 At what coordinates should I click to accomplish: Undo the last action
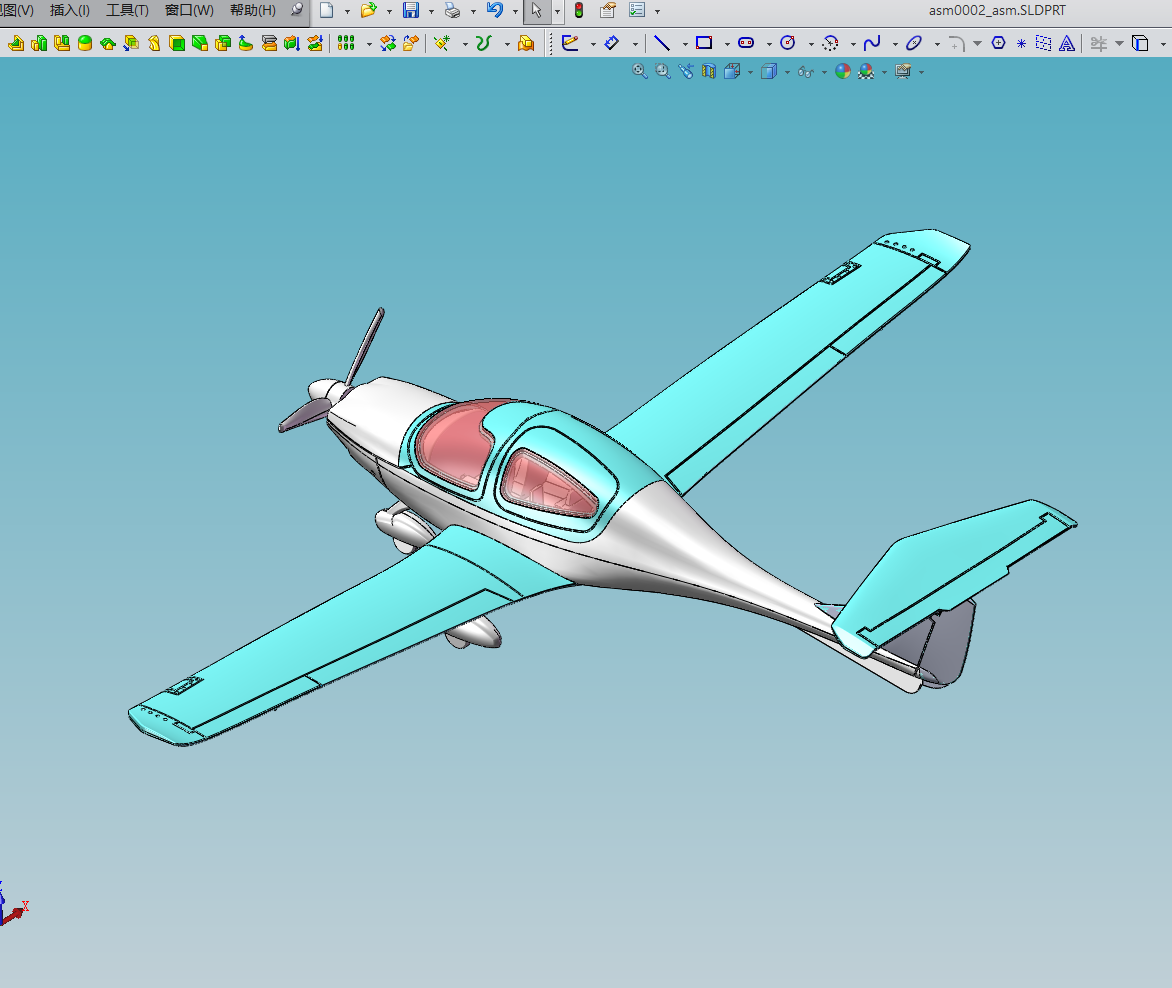click(495, 10)
